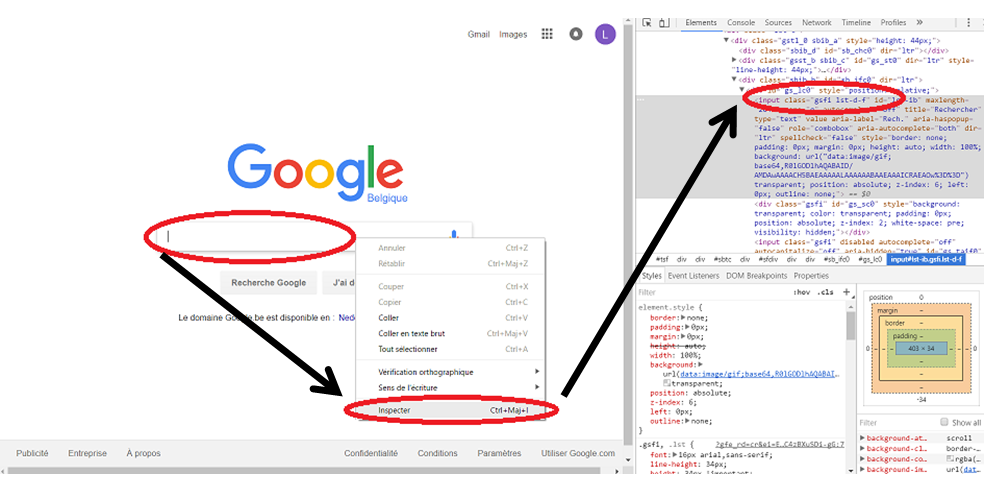Image resolution: width=987 pixels, height=480 pixels.
Task: Open the Event Listeners pane tab
Action: [694, 276]
